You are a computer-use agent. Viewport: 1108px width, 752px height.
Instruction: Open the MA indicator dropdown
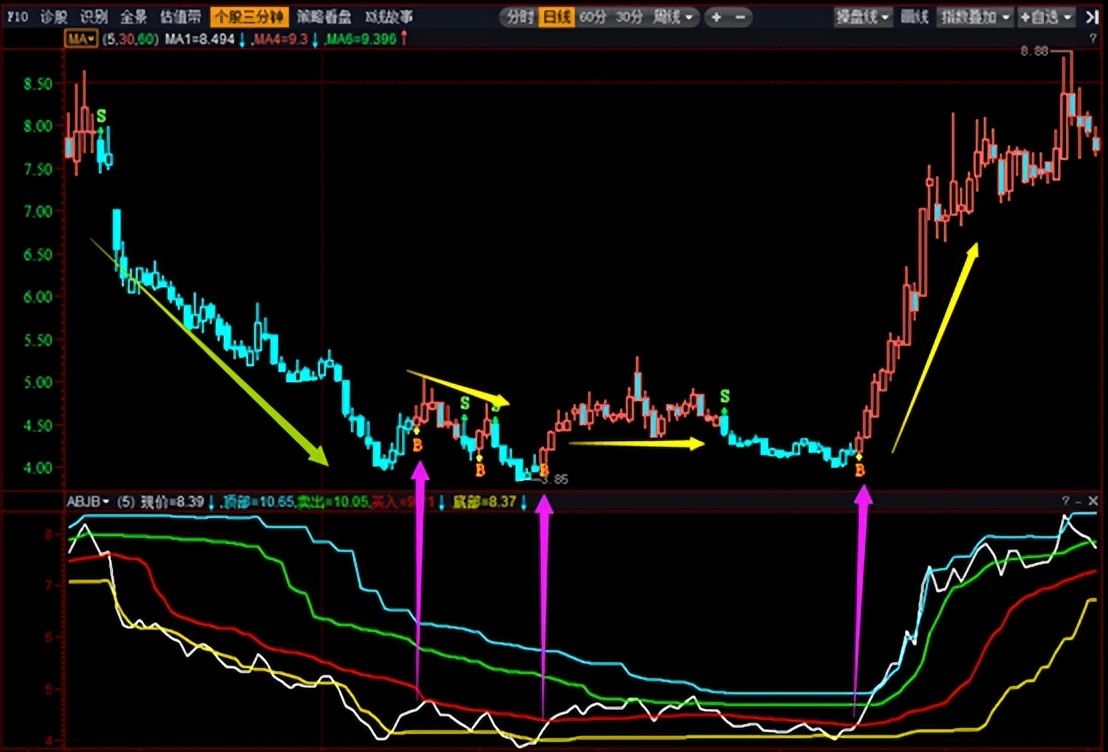coord(81,39)
